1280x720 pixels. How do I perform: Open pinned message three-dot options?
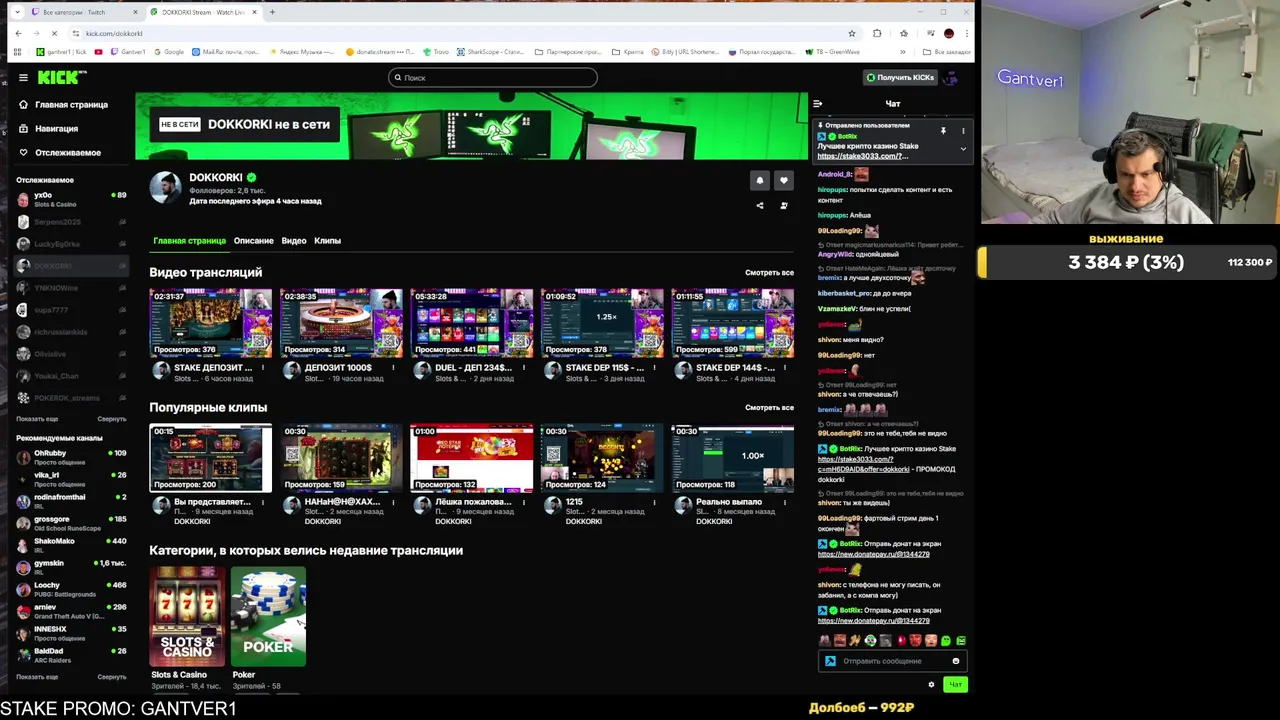[963, 131]
